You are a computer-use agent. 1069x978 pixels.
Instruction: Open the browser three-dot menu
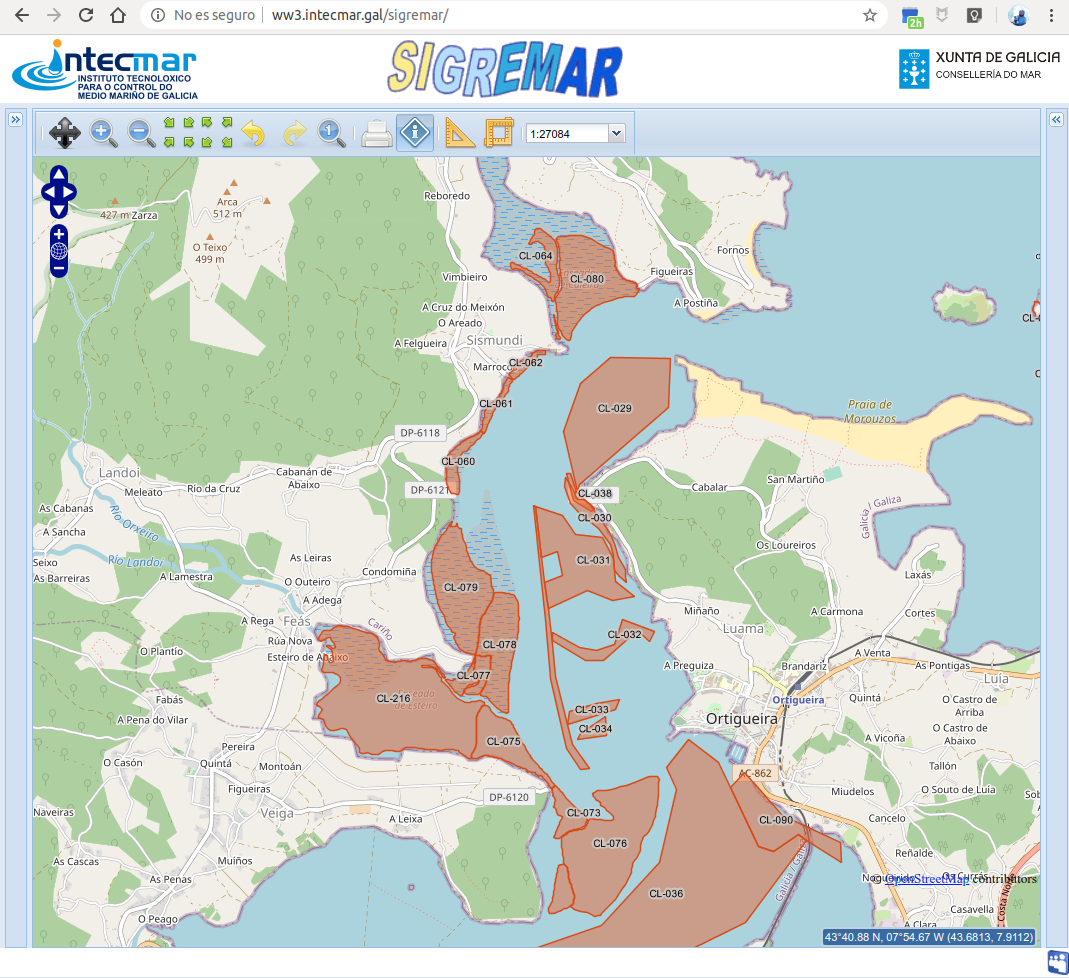1051,15
